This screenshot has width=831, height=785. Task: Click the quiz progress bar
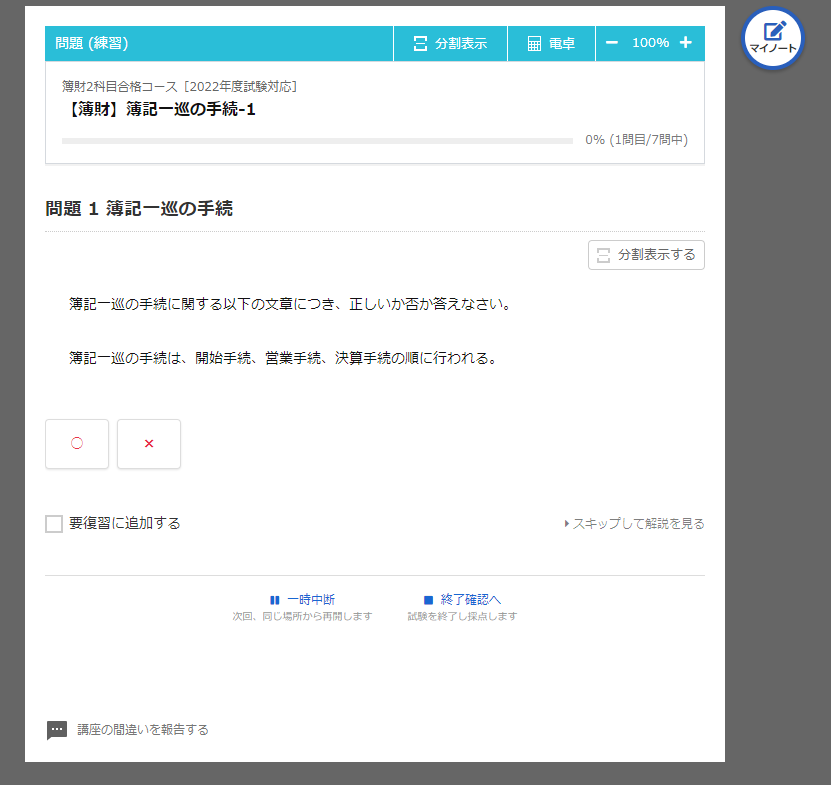(317, 141)
